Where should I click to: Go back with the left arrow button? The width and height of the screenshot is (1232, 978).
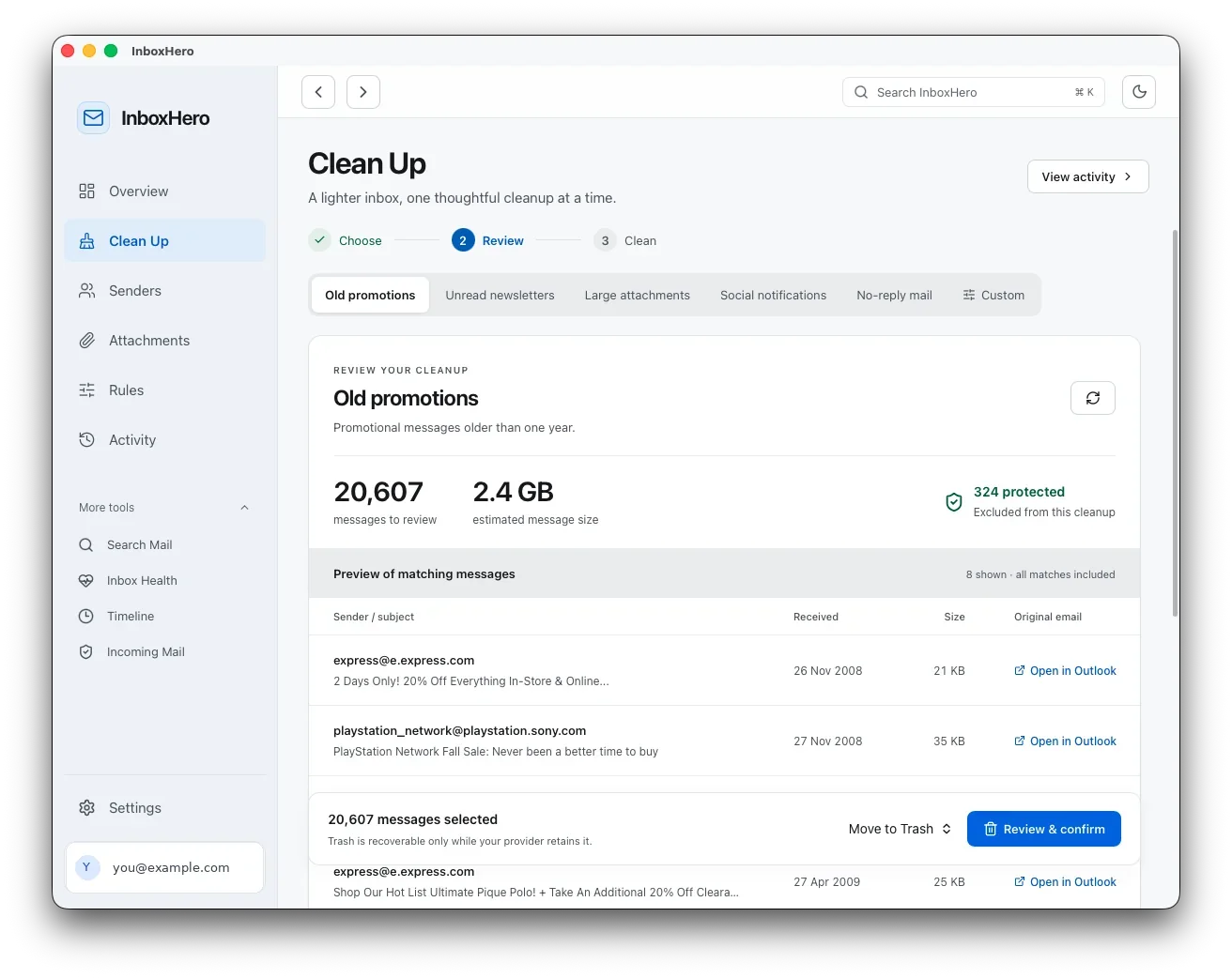[x=318, y=92]
